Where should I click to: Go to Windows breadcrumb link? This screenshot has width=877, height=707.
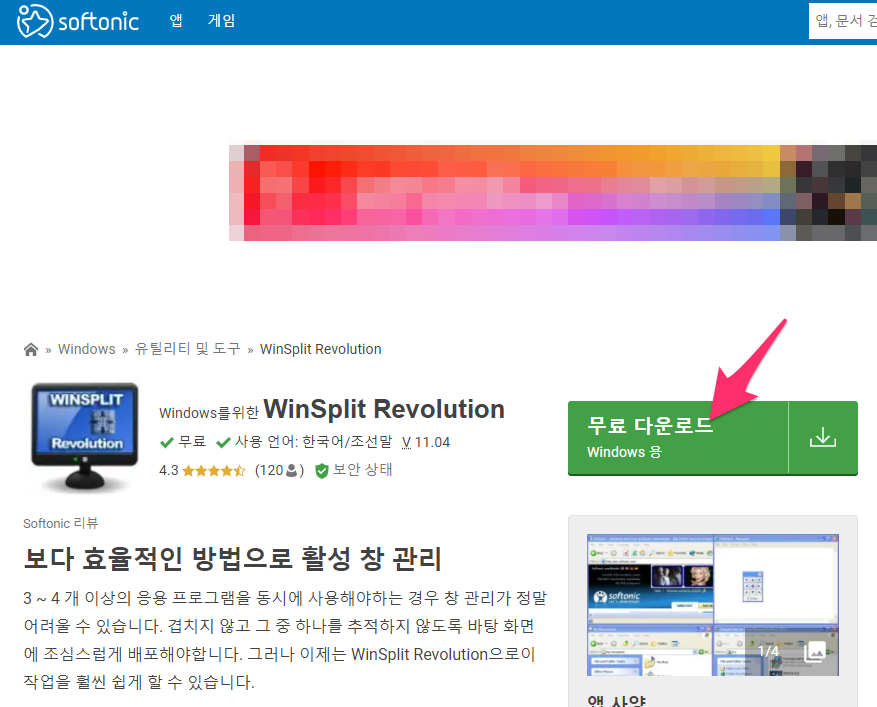point(87,349)
